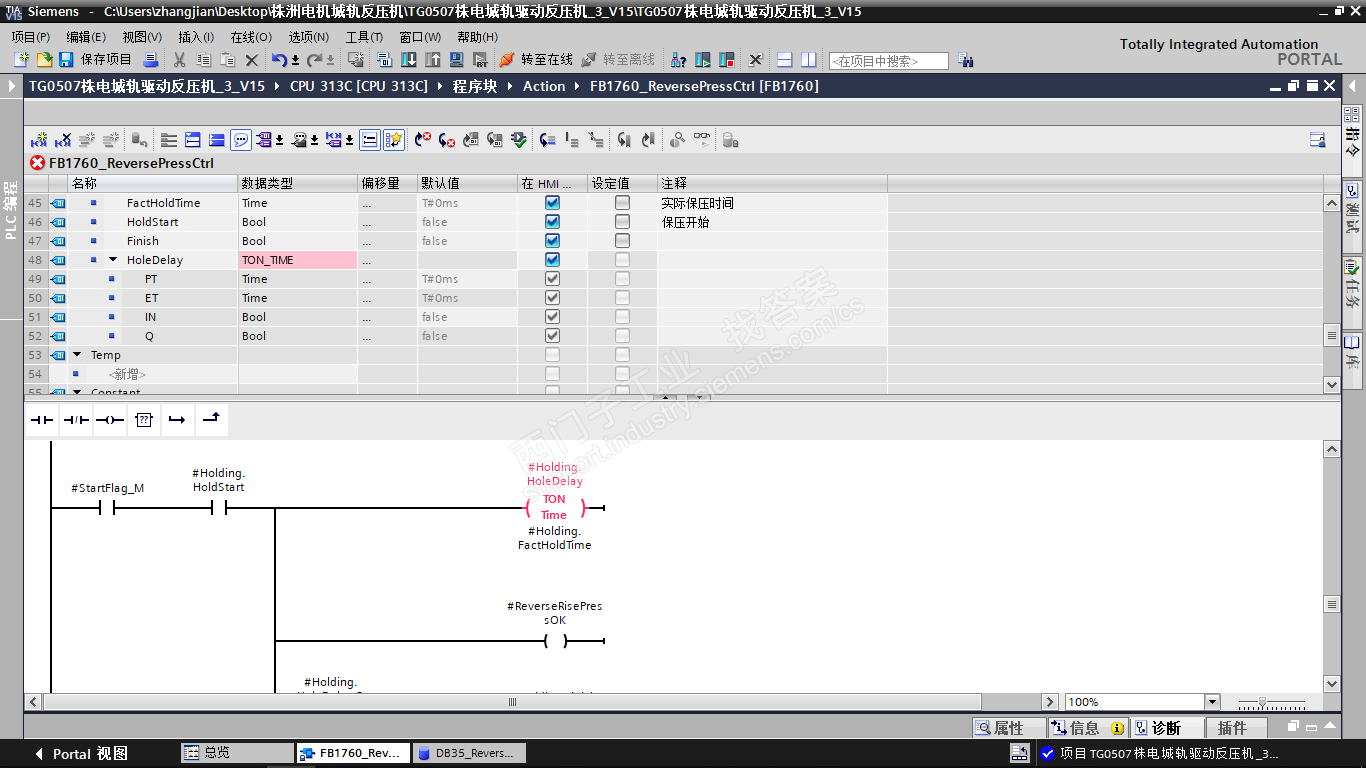1366x768 pixels.
Task: Click the Stop CPU icon
Action: pos(727,60)
